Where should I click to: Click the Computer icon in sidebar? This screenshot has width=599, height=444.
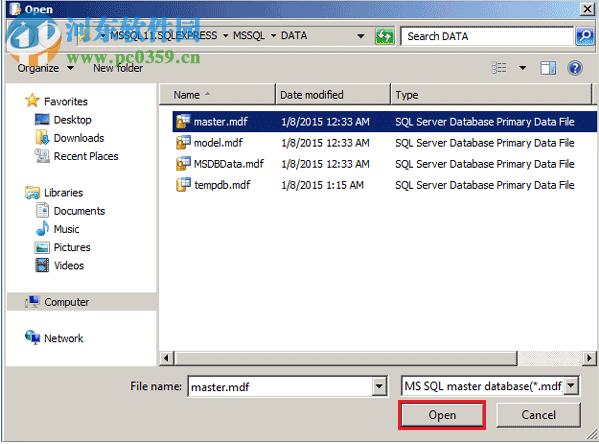click(32, 301)
